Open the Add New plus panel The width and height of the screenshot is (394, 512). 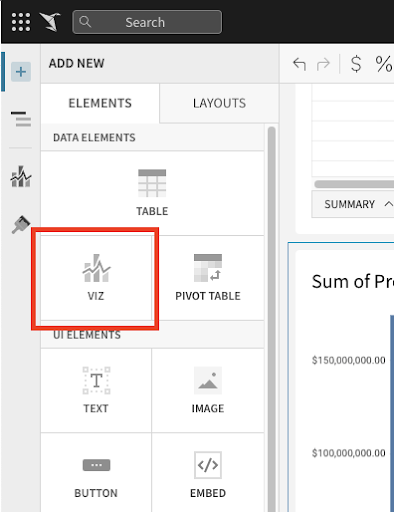coord(21,72)
